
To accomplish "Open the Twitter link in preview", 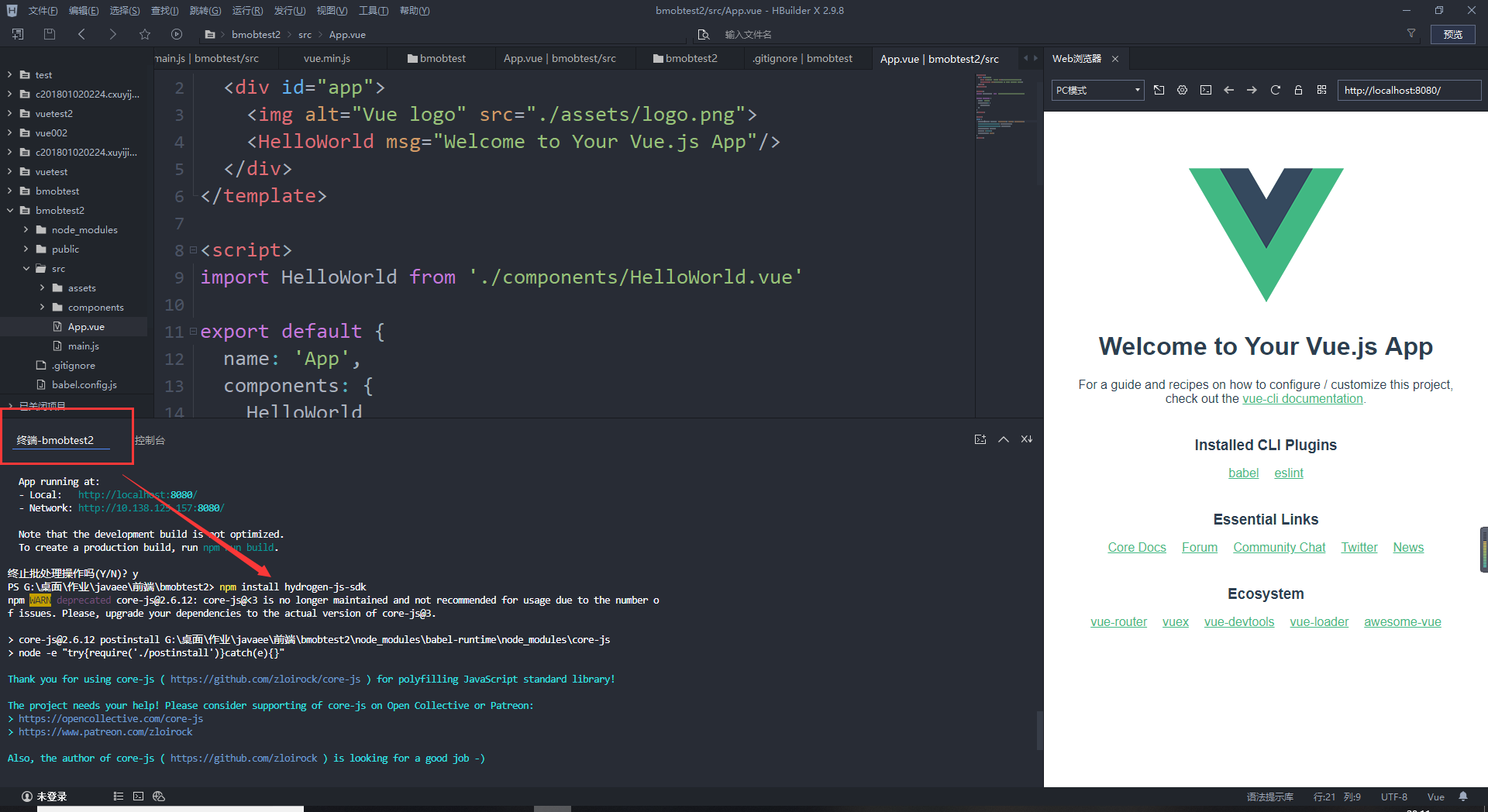I will tap(1359, 548).
